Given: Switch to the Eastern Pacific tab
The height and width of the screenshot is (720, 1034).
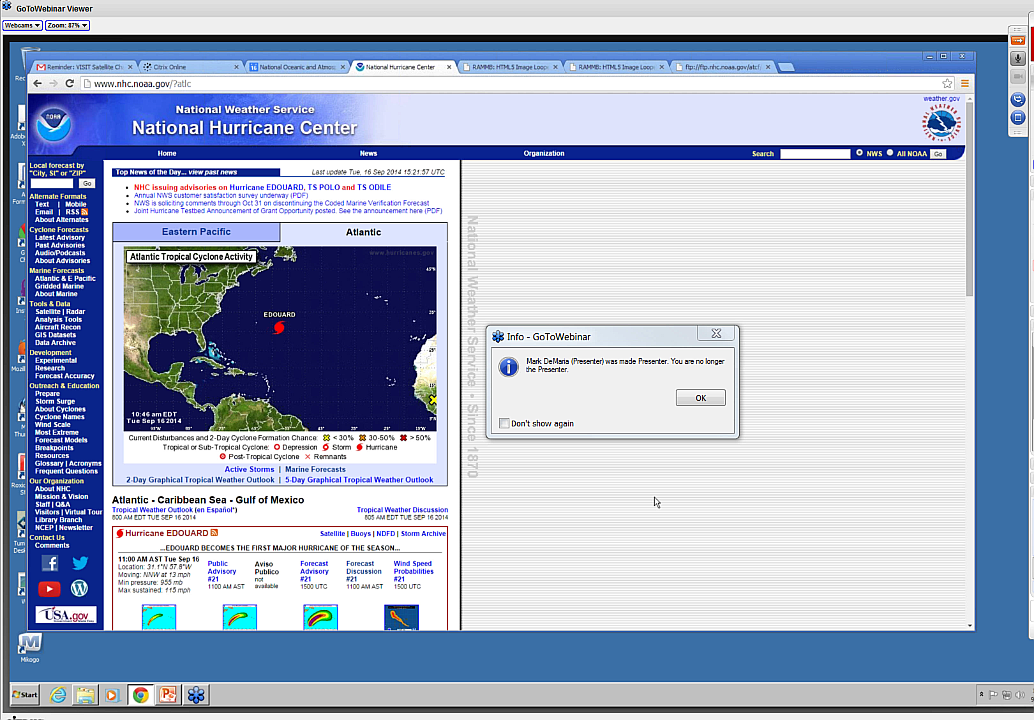Looking at the screenshot, I should click(196, 232).
